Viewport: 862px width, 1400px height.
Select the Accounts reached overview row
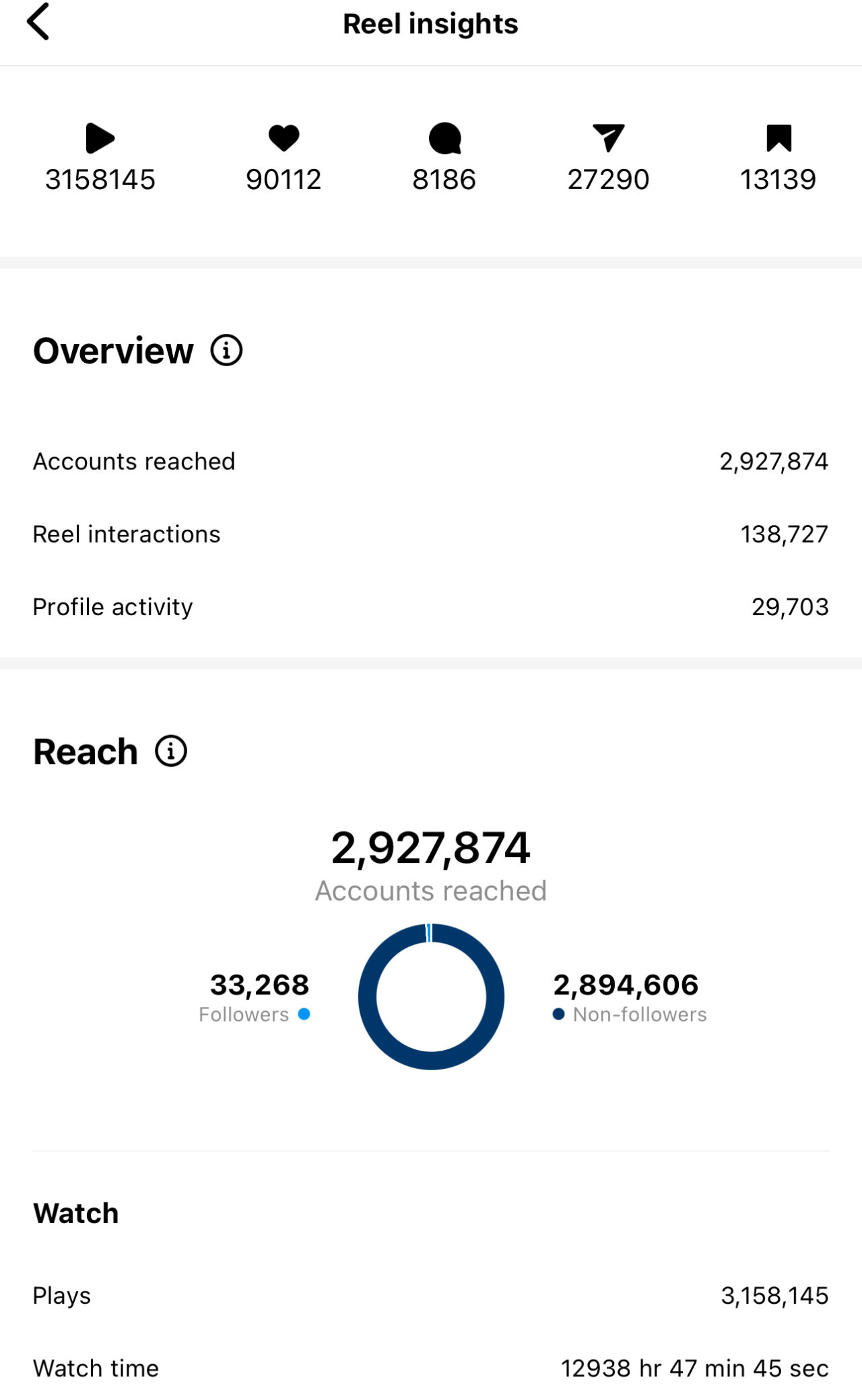point(431,462)
